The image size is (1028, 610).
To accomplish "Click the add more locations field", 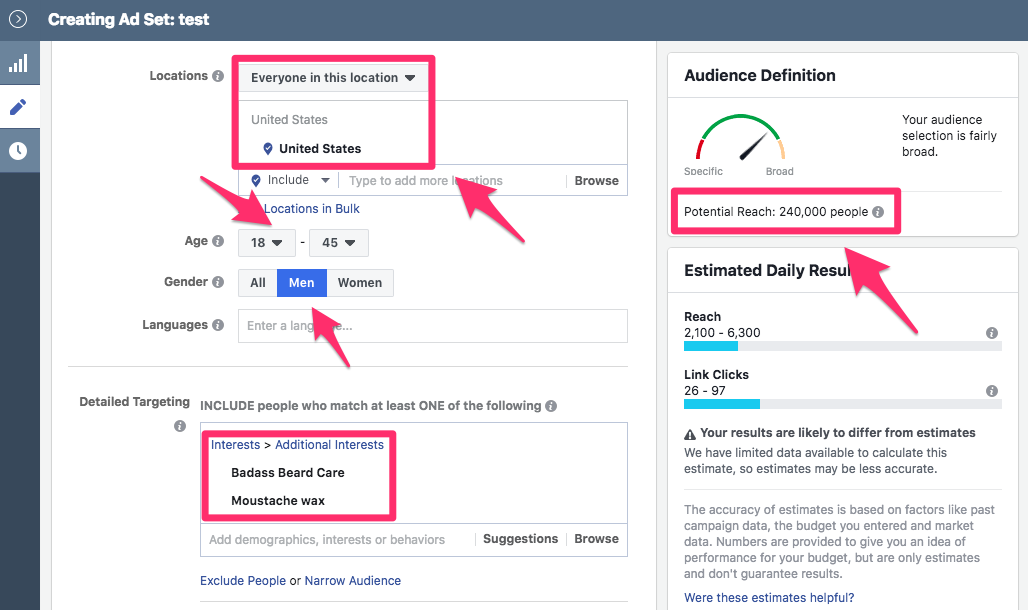I will pos(452,181).
